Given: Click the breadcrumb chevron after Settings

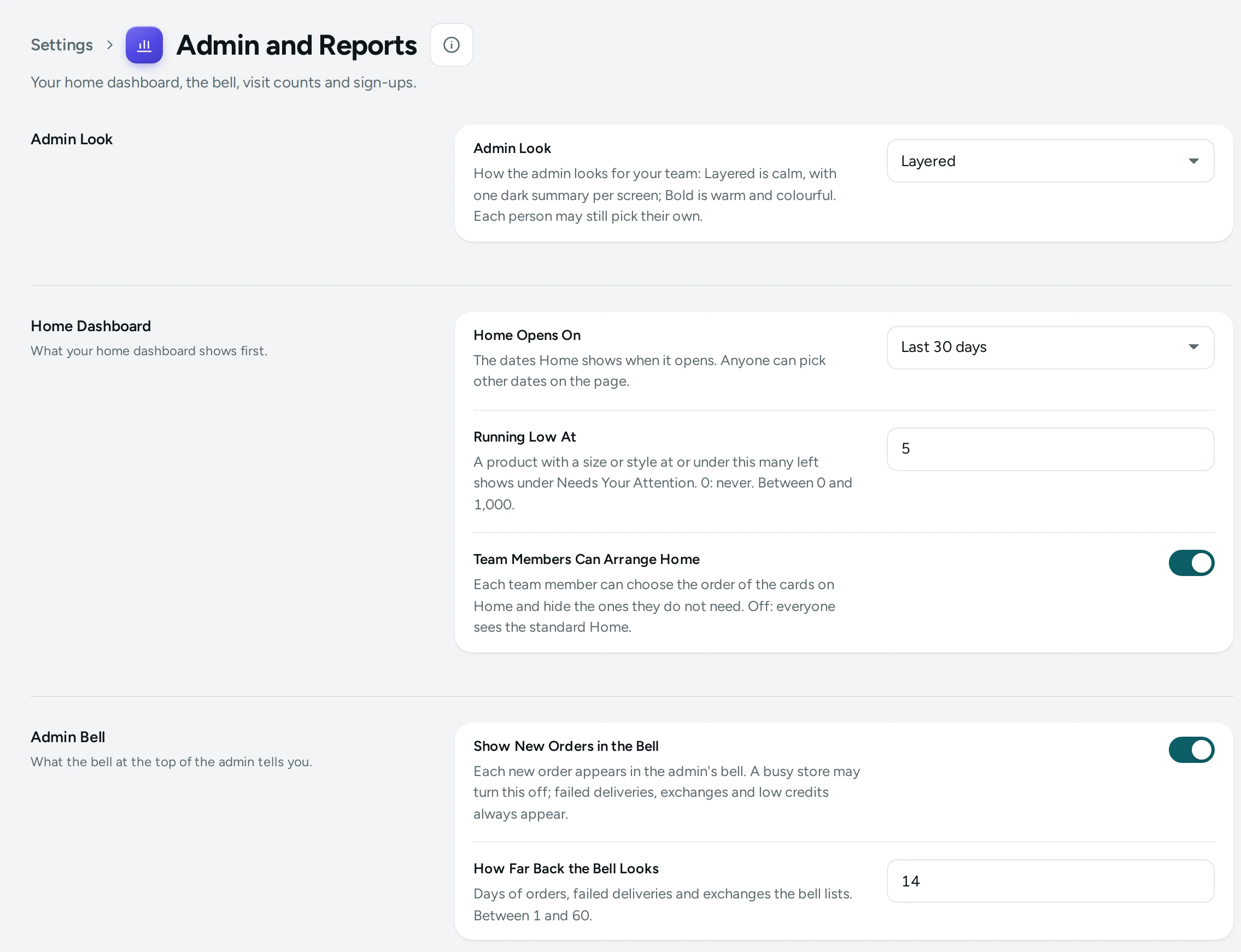Looking at the screenshot, I should tap(110, 45).
